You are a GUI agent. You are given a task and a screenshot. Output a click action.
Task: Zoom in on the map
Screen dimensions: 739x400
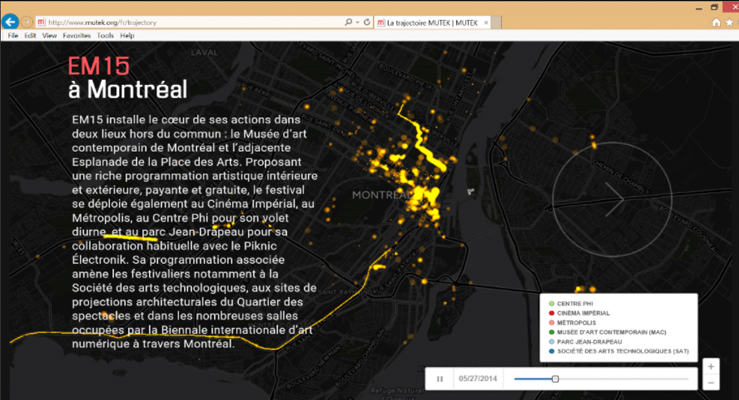pyautogui.click(x=710, y=366)
